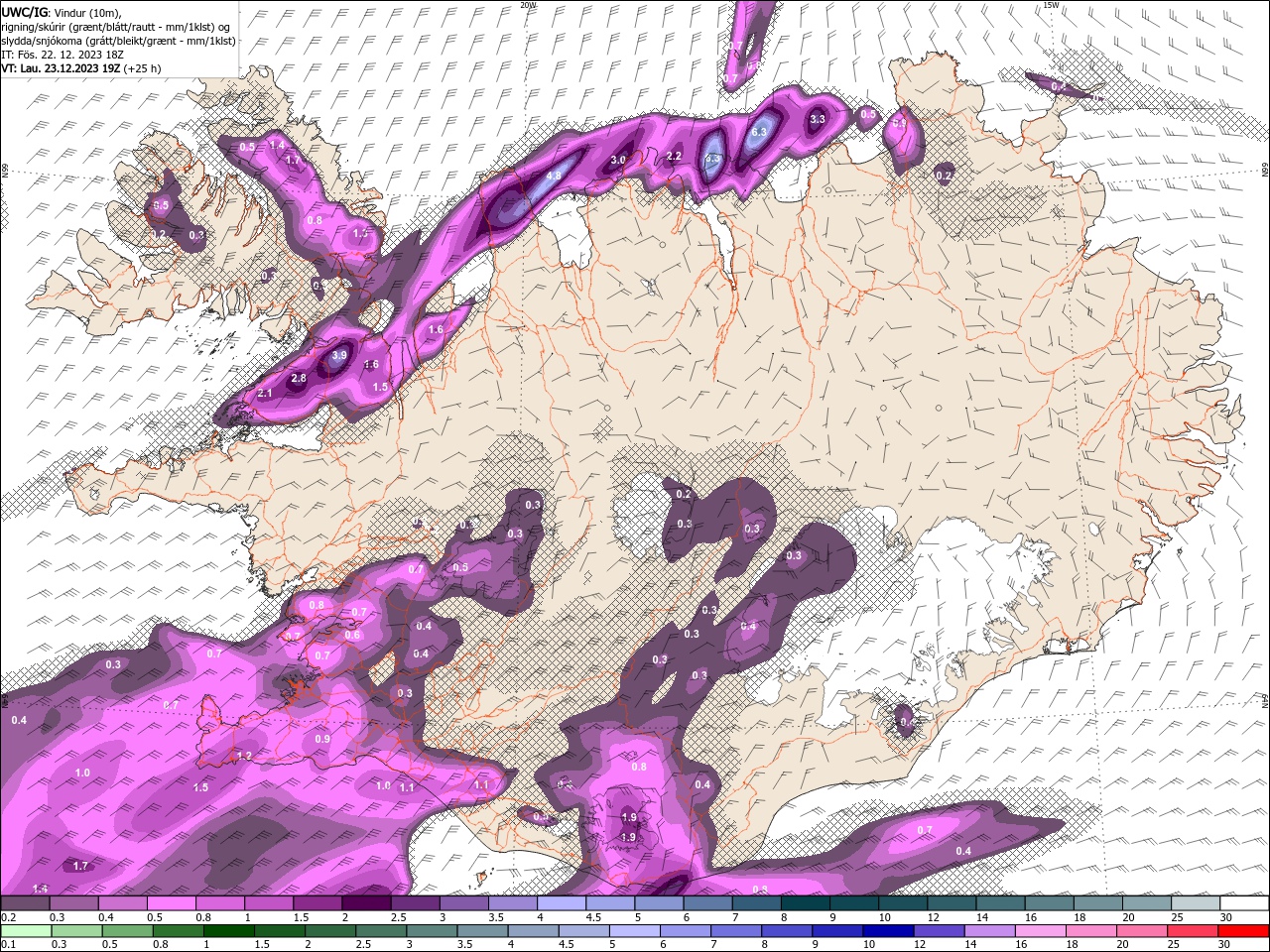Click the 6.3 snowfall value label
1270x952 pixels.
pyautogui.click(x=760, y=132)
